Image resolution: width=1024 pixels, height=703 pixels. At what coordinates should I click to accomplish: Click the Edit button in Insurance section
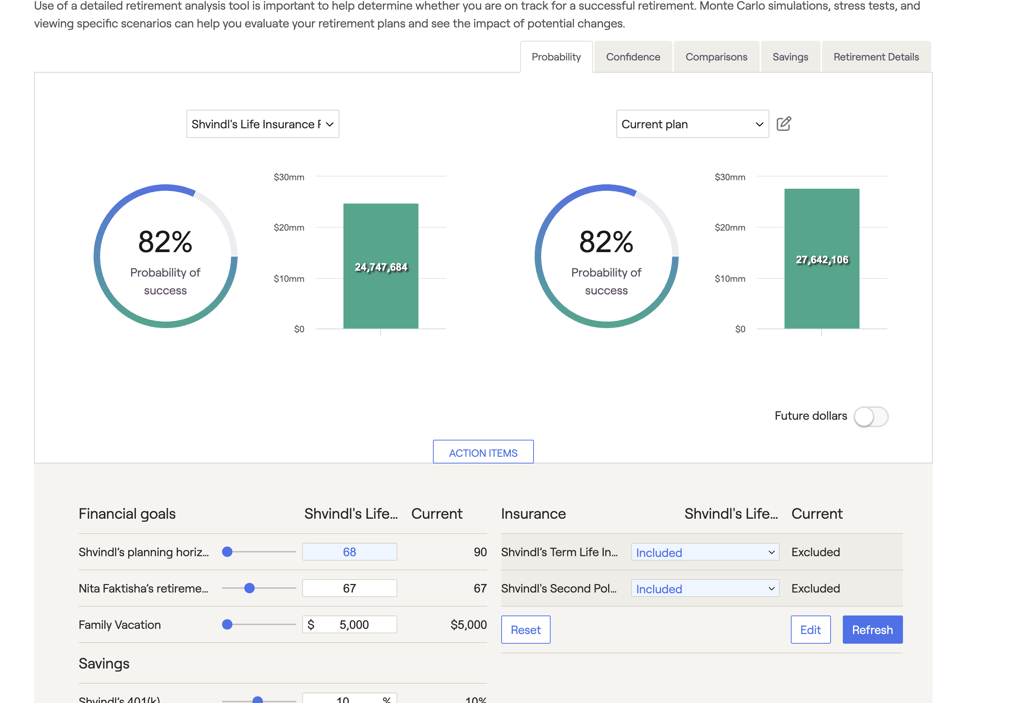810,630
